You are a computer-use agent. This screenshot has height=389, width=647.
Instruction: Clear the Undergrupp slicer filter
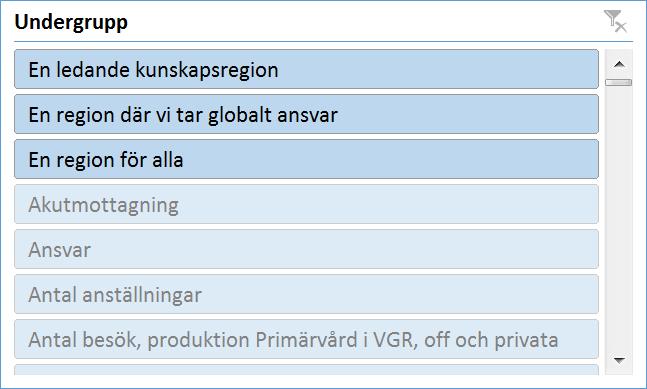coord(615,21)
